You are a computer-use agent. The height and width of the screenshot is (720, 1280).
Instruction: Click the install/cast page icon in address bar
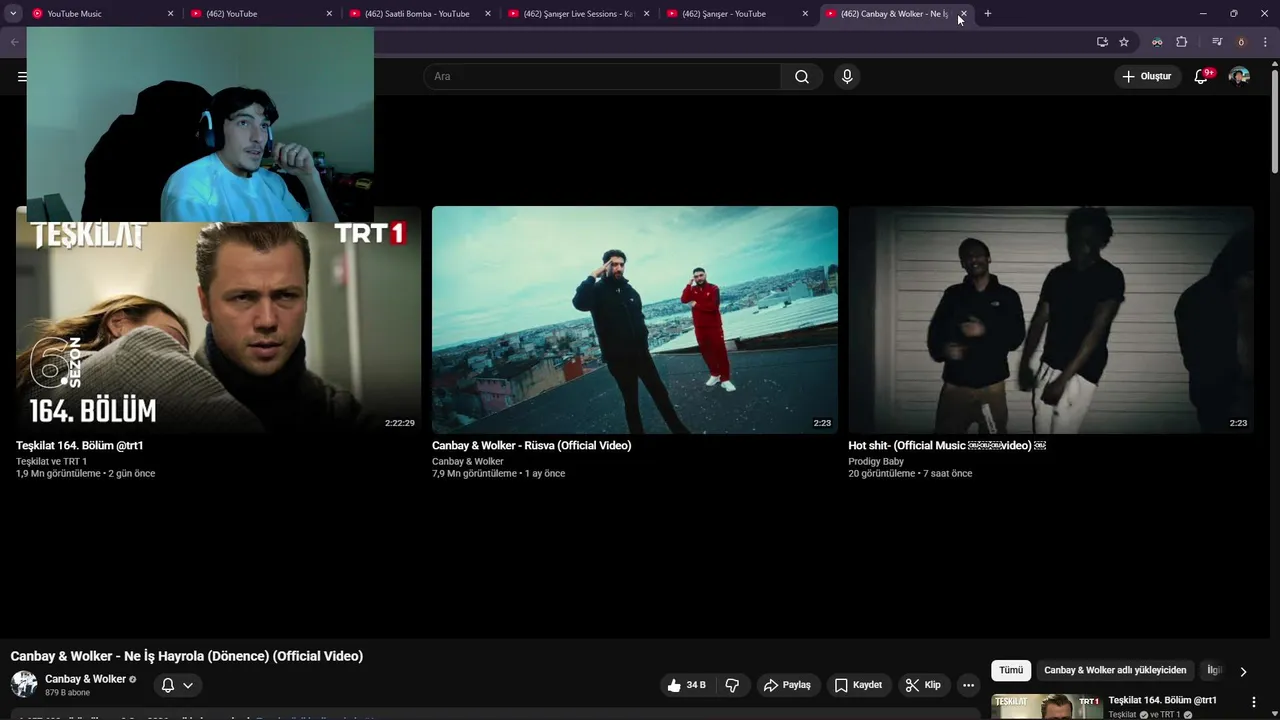1102,42
